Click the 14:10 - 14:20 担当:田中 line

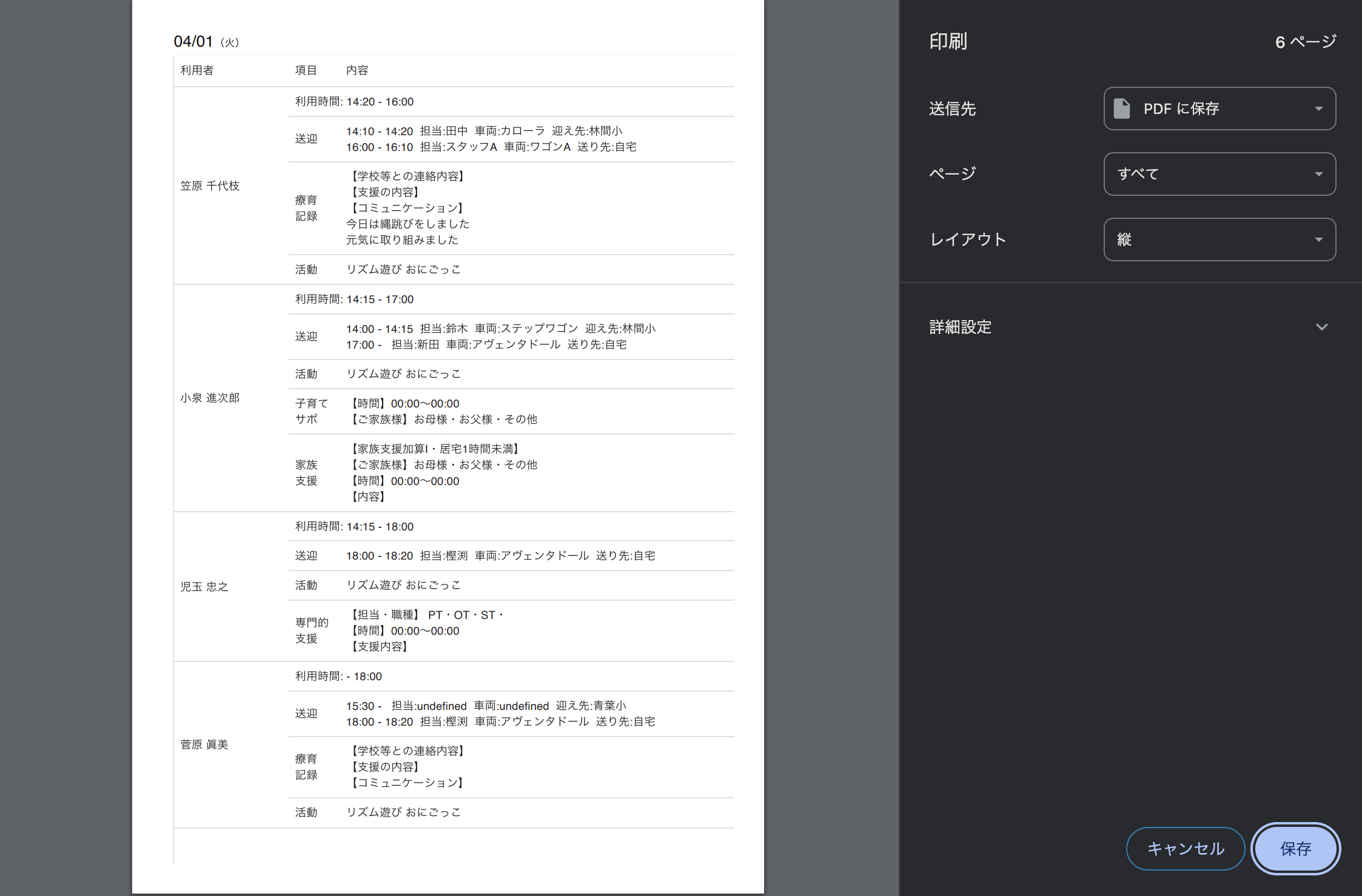tap(485, 131)
